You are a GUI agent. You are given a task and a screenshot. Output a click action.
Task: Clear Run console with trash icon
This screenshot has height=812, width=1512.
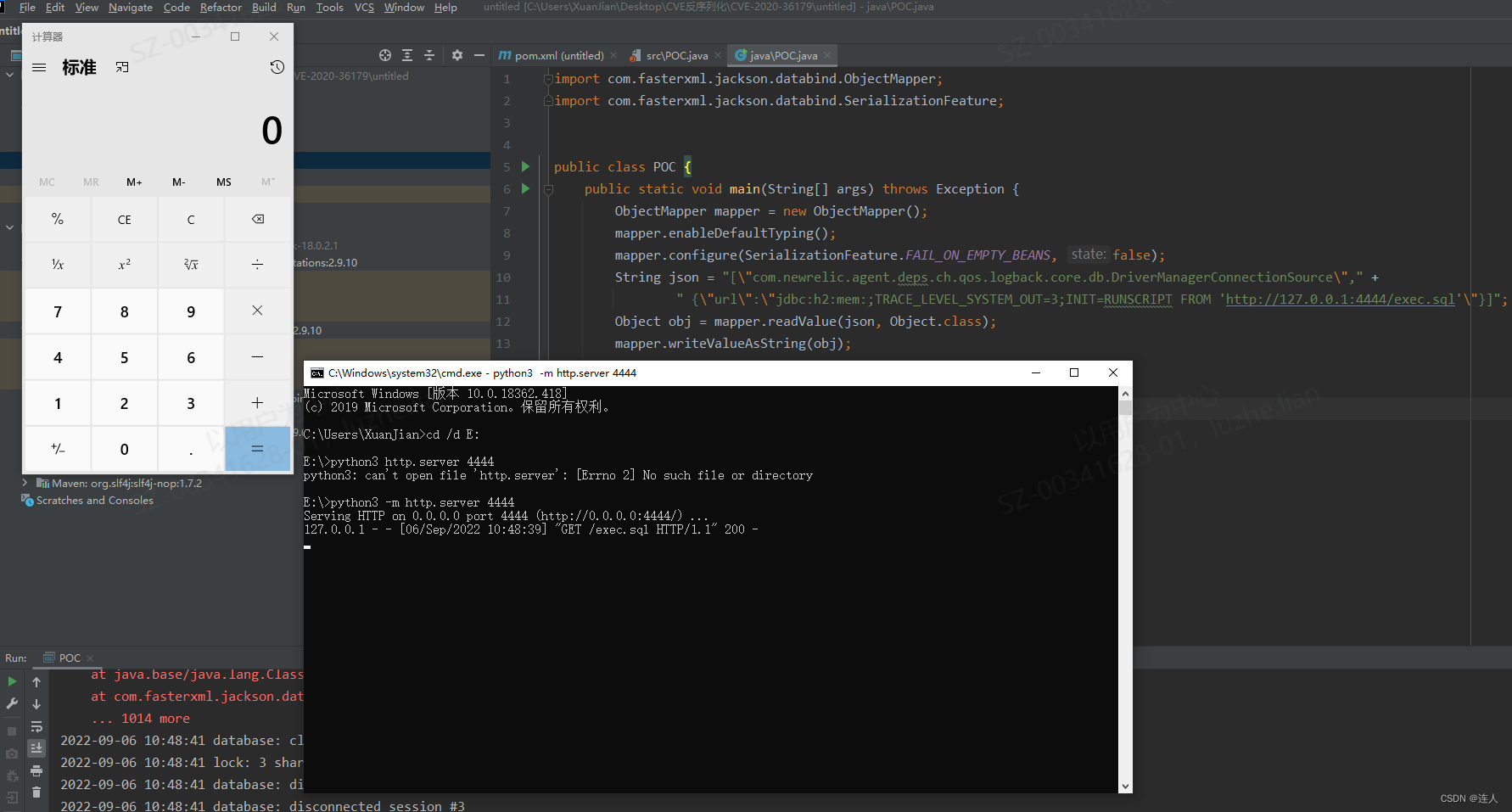pyautogui.click(x=36, y=792)
